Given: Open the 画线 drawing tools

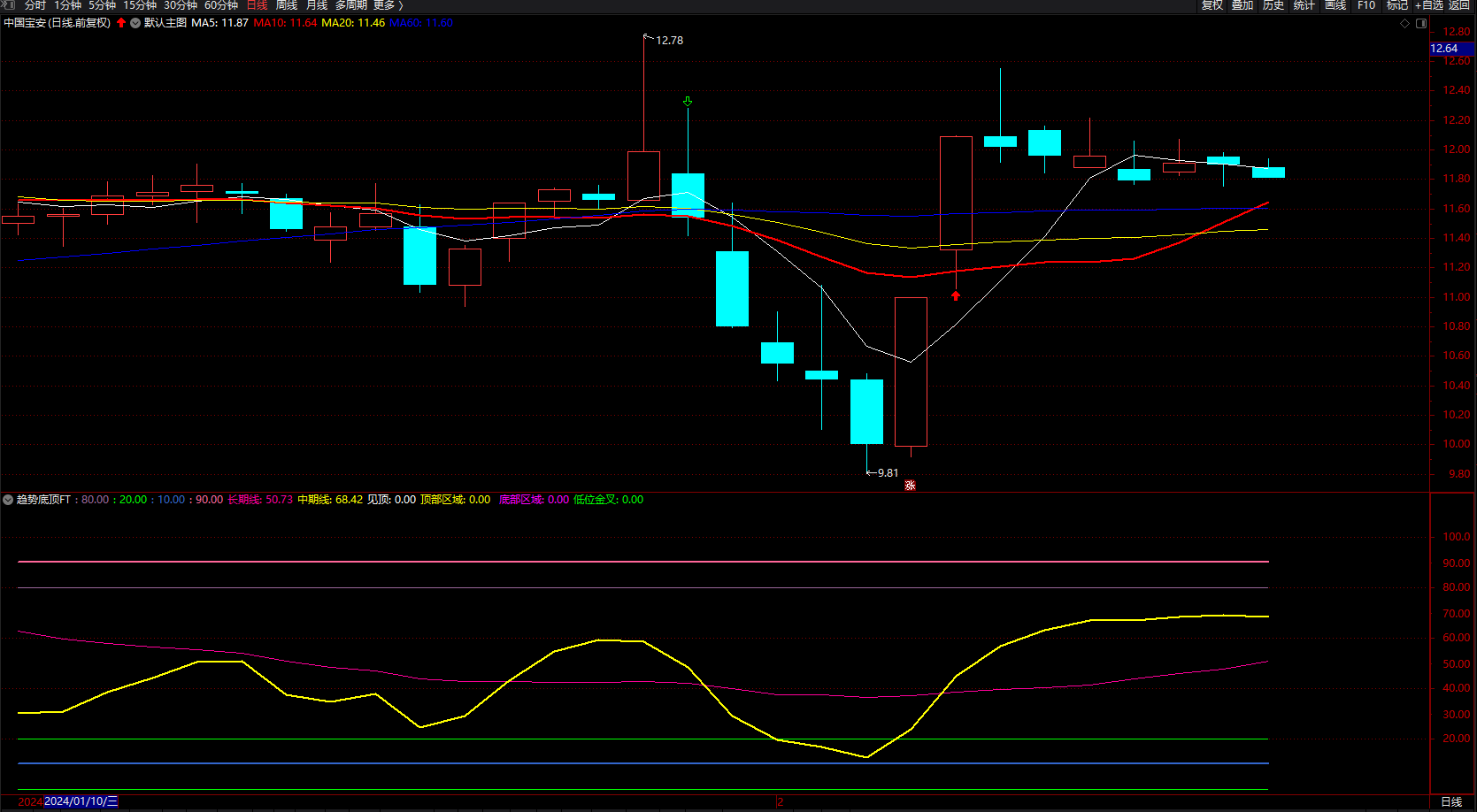Looking at the screenshot, I should 1335,5.
